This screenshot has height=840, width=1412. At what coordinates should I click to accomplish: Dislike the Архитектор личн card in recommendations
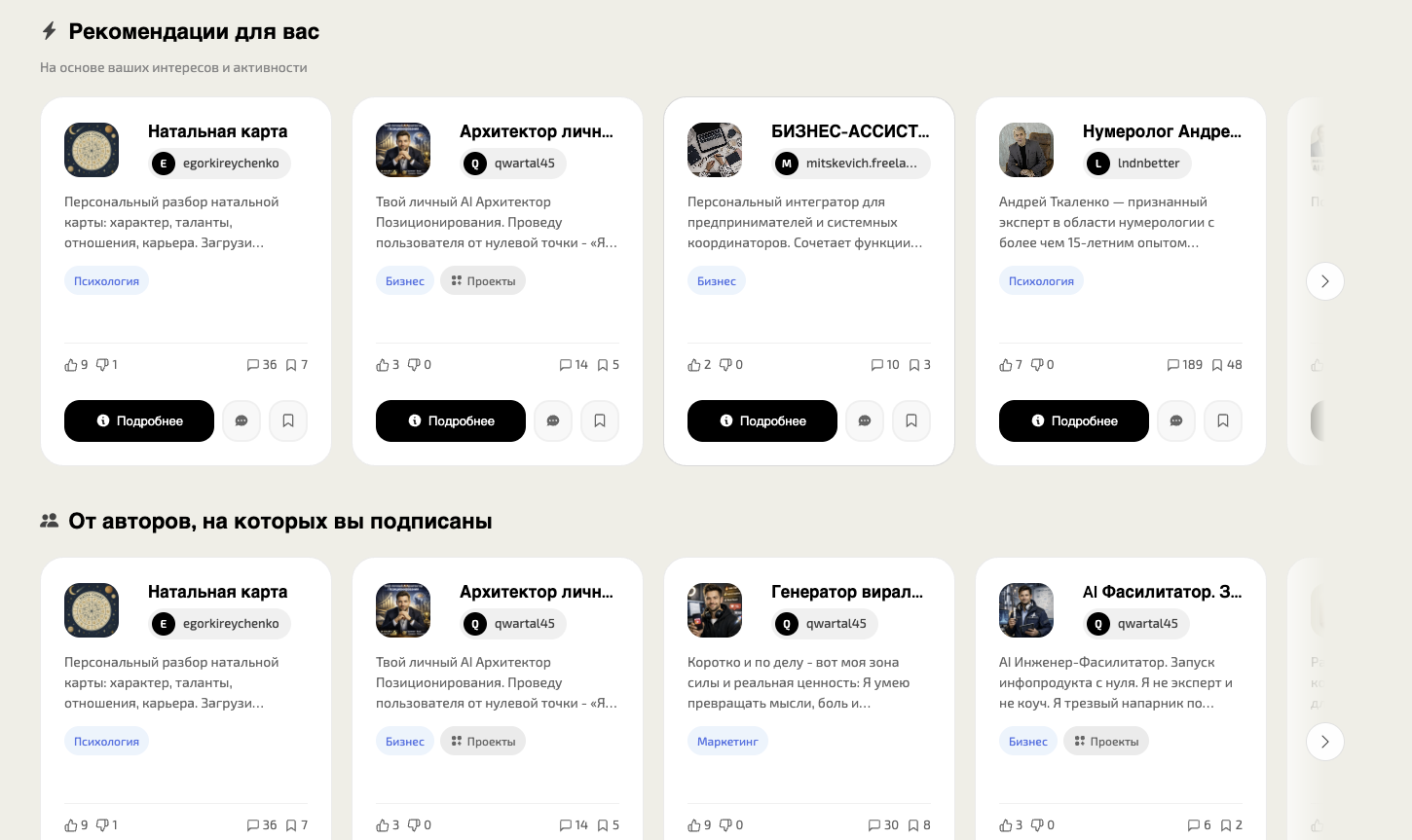(414, 365)
